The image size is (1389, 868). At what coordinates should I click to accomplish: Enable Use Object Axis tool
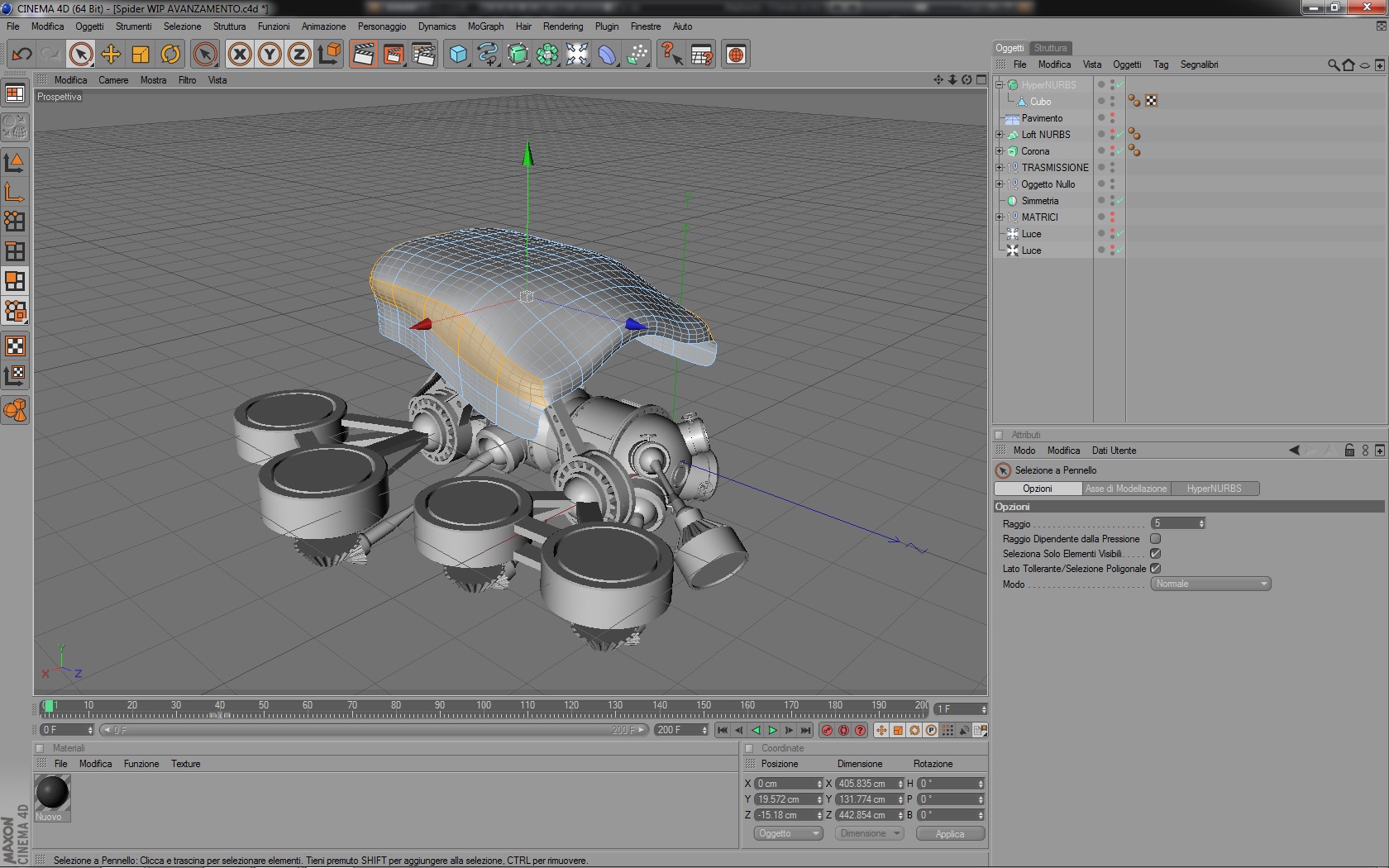tap(15, 192)
